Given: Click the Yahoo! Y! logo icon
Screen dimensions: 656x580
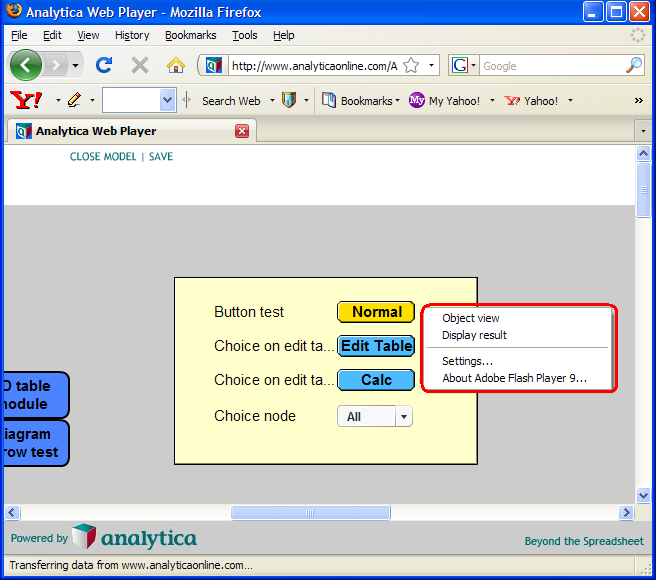Looking at the screenshot, I should (x=26, y=100).
